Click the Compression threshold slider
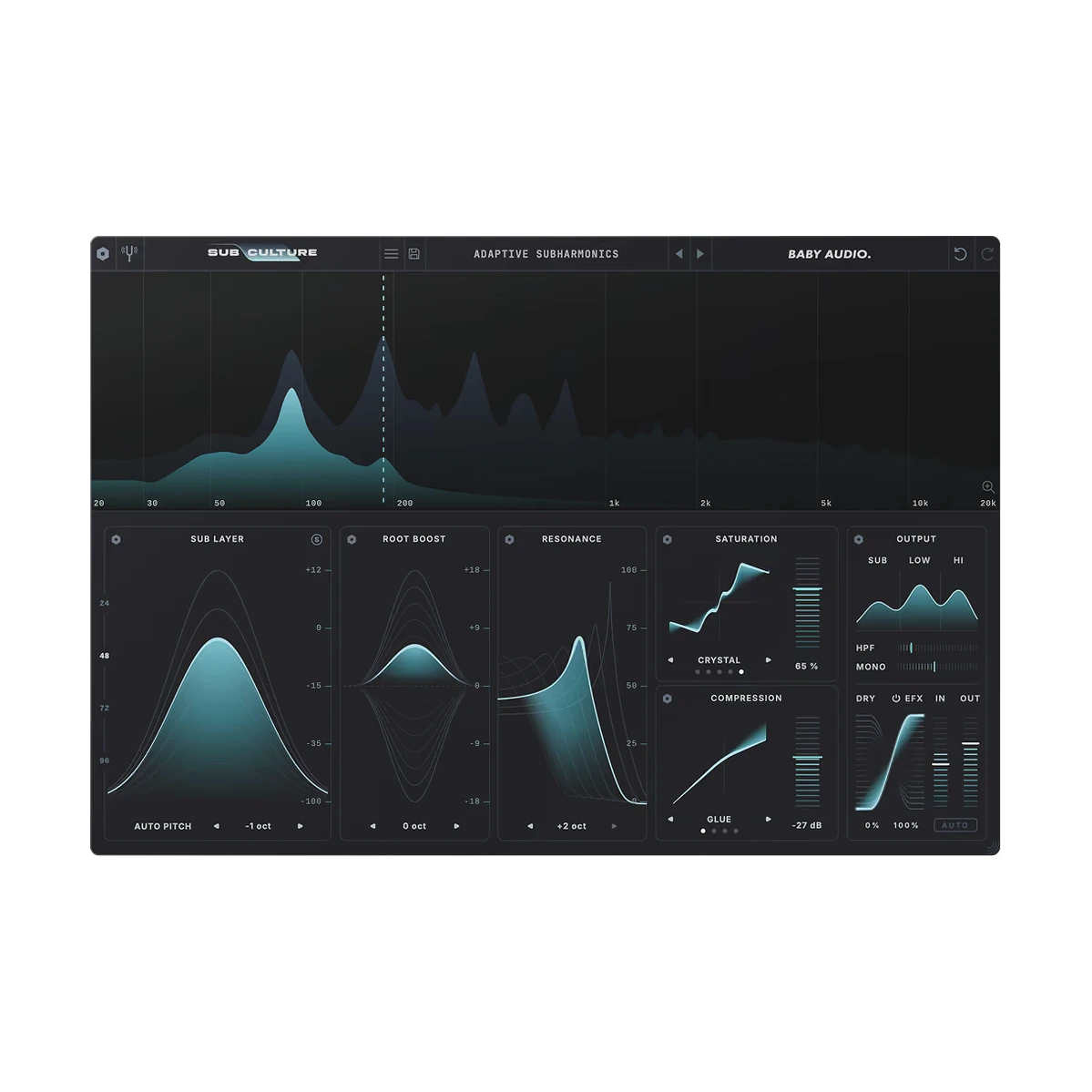 pos(807,761)
